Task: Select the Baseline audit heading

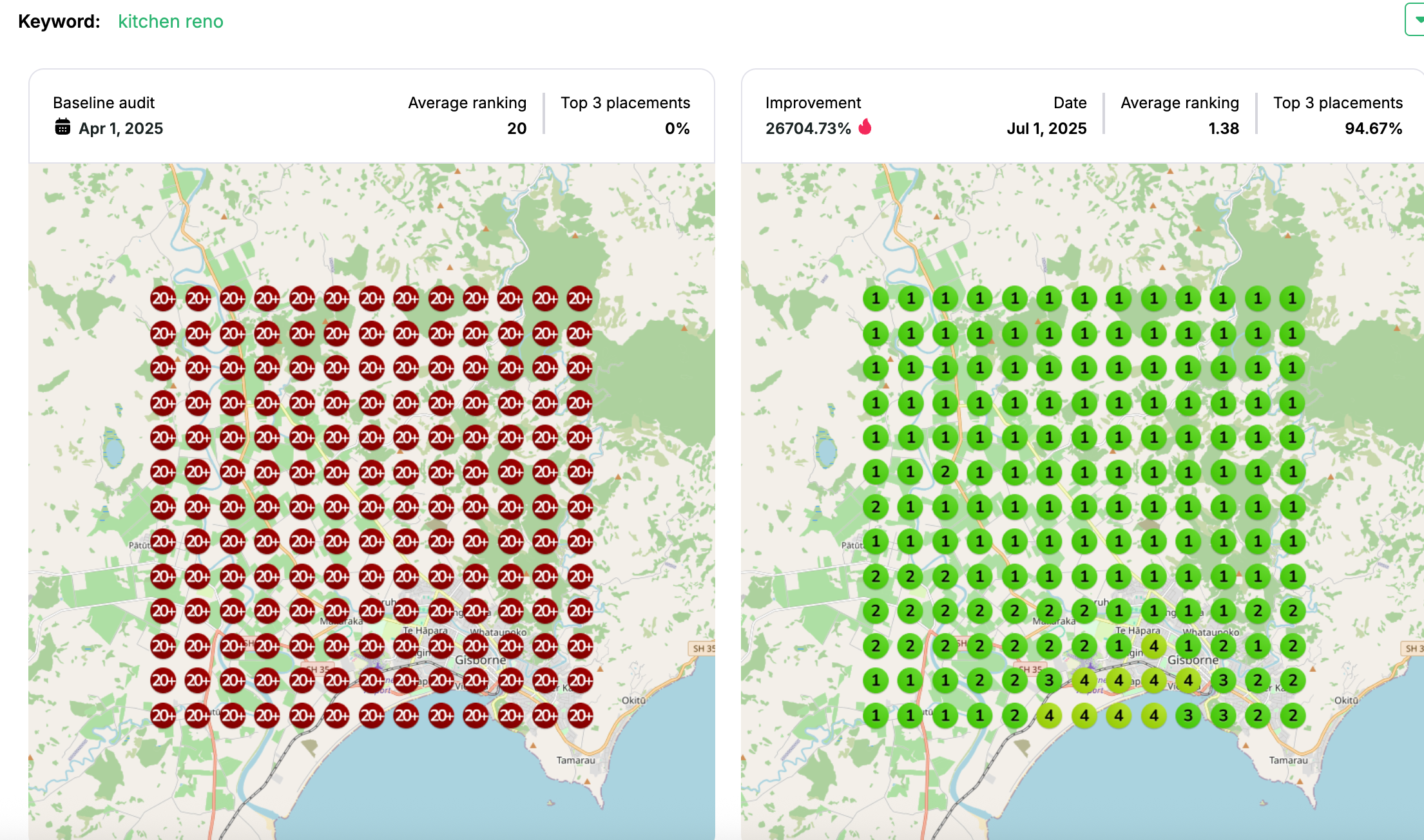Action: [x=104, y=103]
